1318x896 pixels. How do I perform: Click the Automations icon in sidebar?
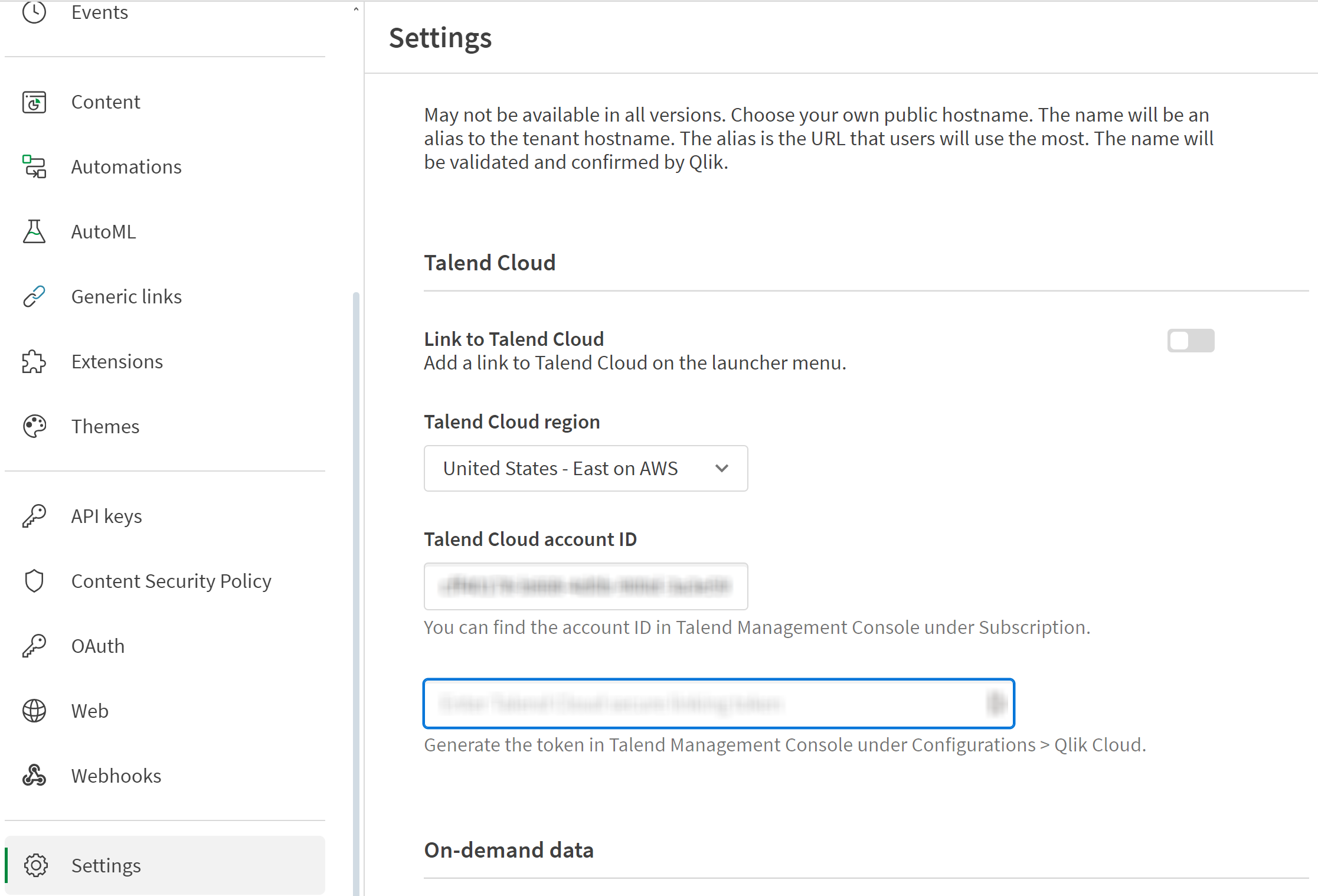(33, 166)
